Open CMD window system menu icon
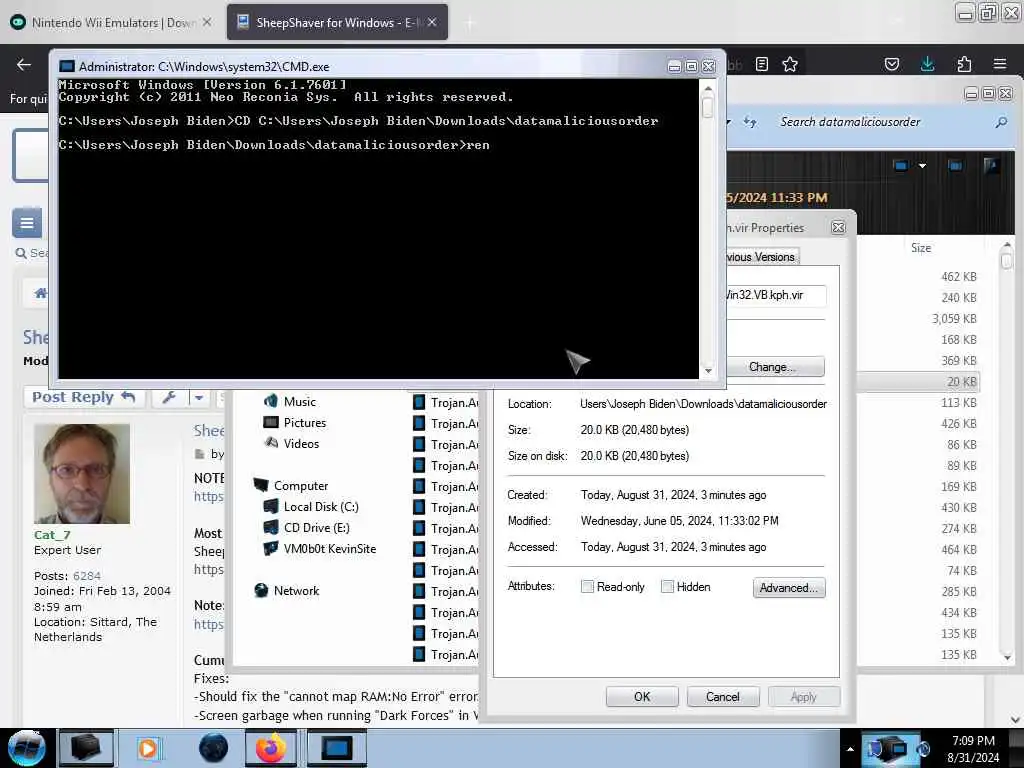Image resolution: width=1024 pixels, height=768 pixels. click(67, 67)
